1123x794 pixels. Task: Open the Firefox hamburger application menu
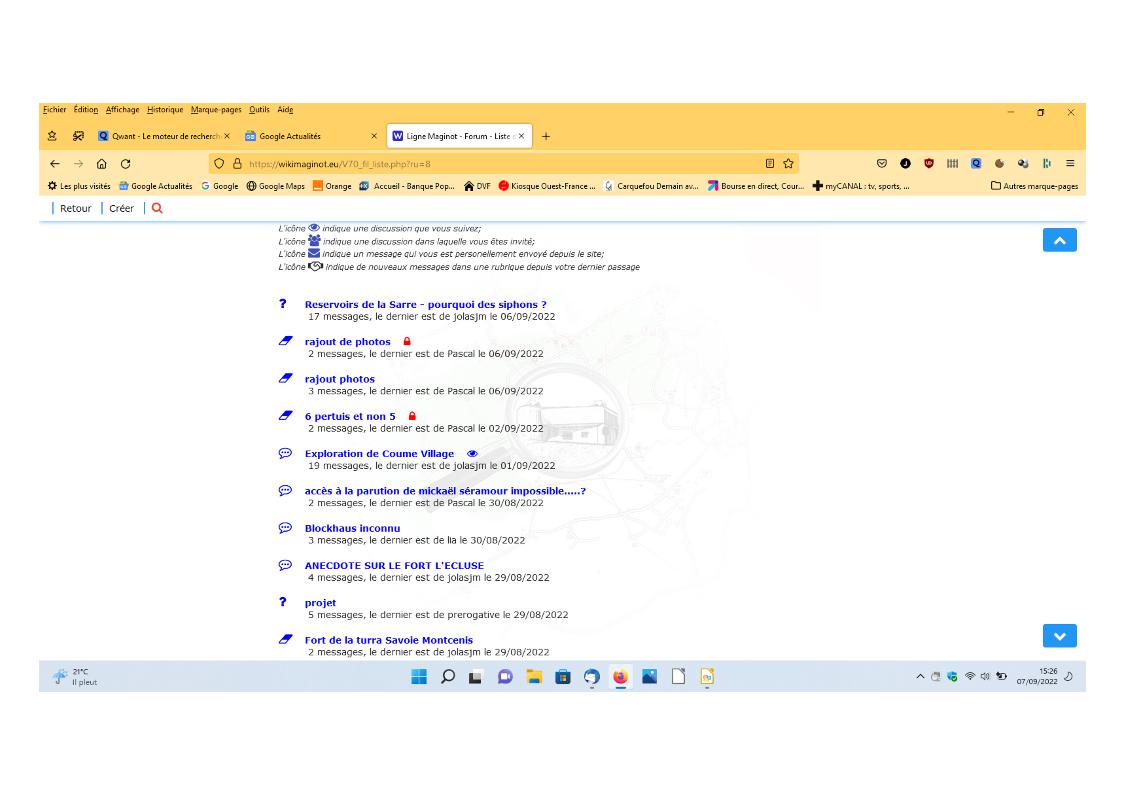1070,164
